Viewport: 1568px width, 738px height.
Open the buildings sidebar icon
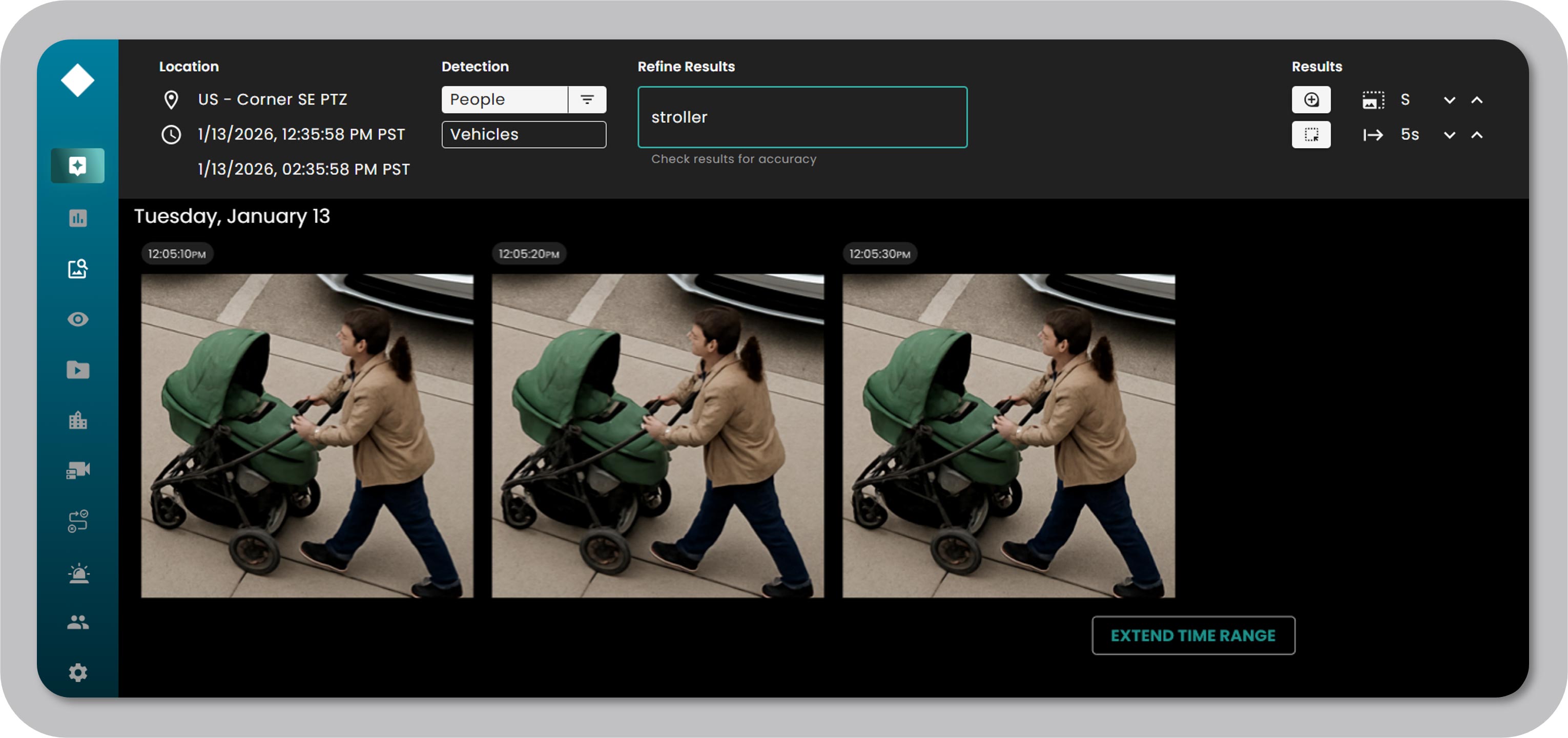point(77,420)
